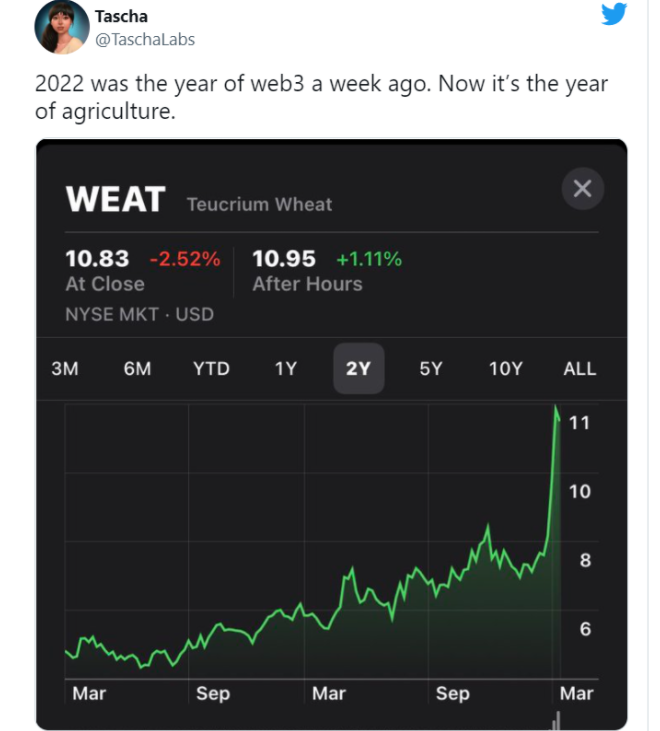The height and width of the screenshot is (731, 660).
Task: Open Tascha's profile avatar
Action: tap(62, 28)
